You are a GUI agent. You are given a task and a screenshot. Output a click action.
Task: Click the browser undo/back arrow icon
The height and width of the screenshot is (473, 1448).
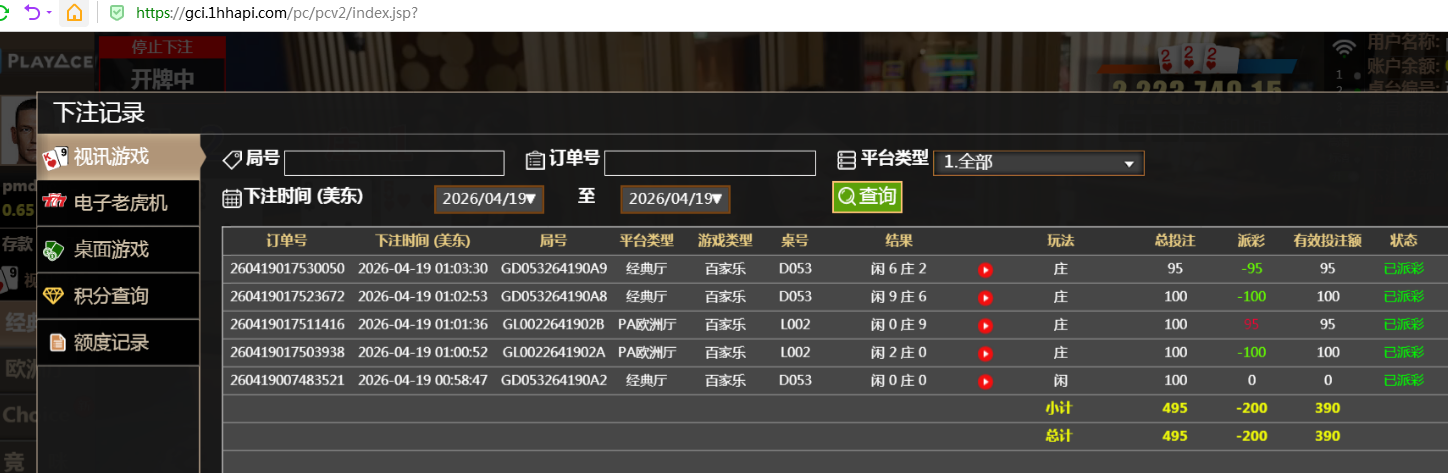pos(33,13)
